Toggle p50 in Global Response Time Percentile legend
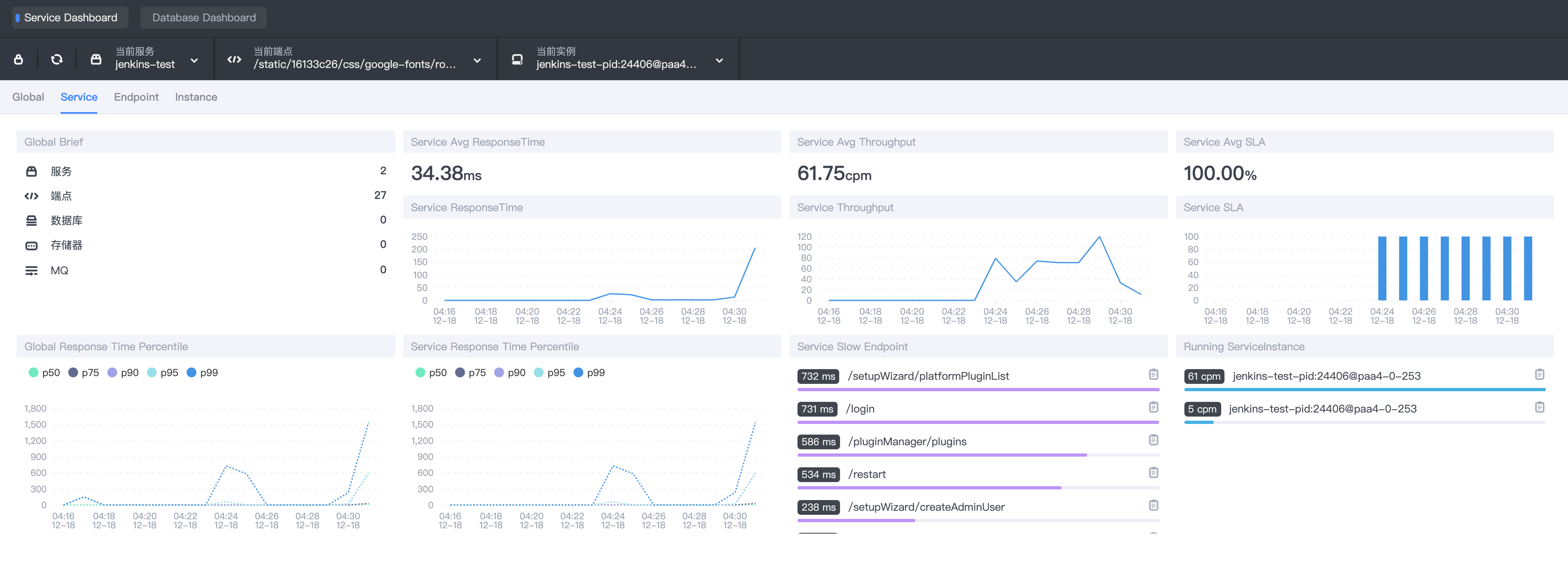 [44, 372]
